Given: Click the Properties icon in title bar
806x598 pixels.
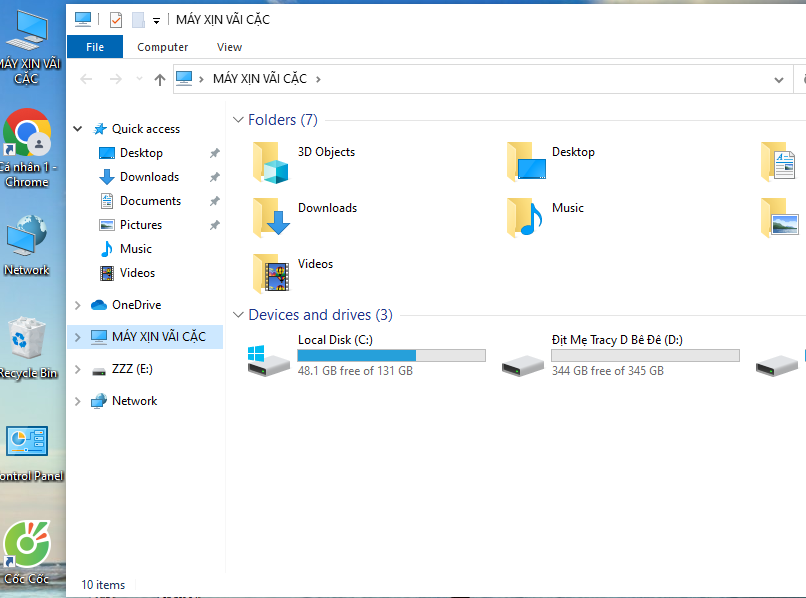Looking at the screenshot, I should [x=116, y=20].
